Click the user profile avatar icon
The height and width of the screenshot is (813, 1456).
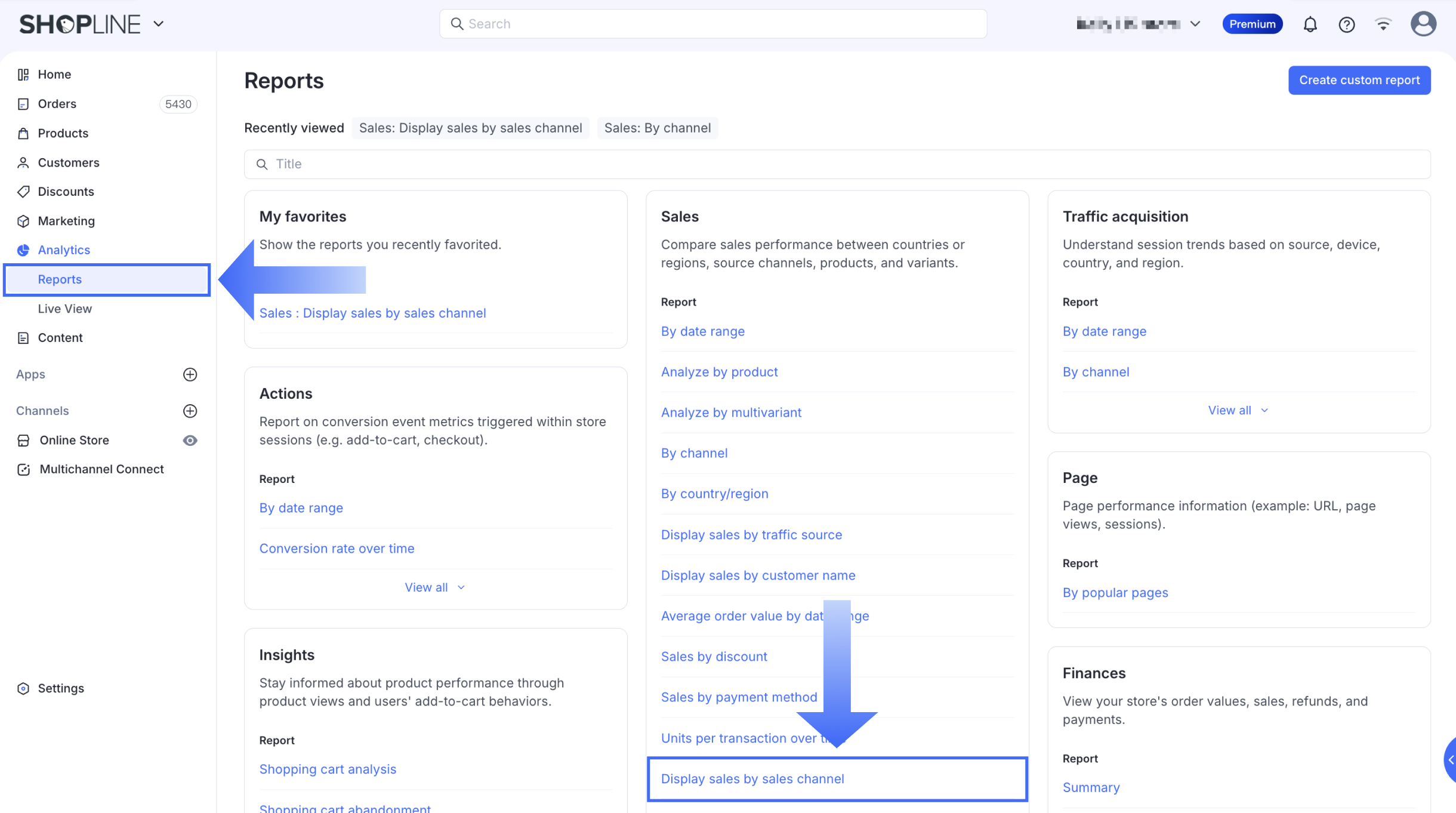pos(1423,24)
